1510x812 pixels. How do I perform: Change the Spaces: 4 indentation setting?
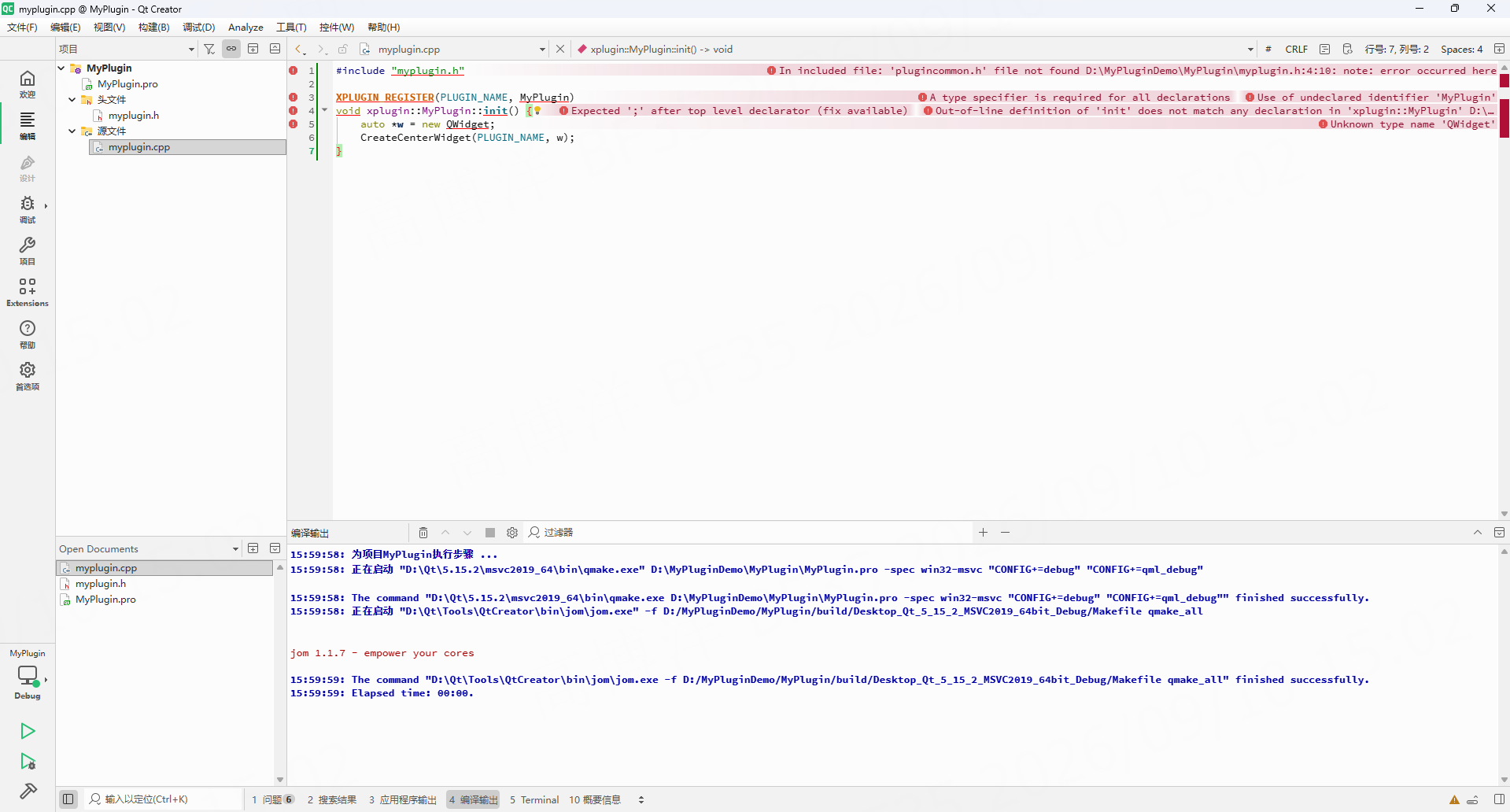(x=1462, y=49)
